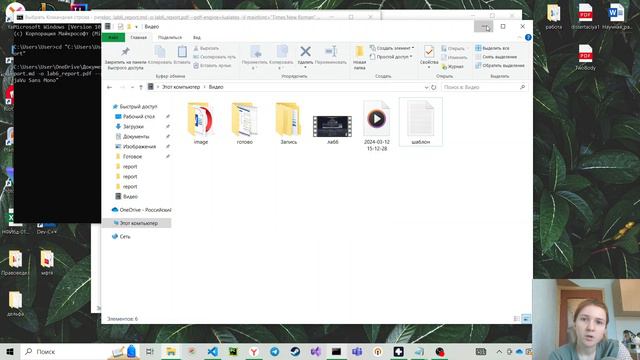This screenshot has height=360, width=640.
Task: Select Этот компьютер in the navigation pane
Action: (136, 223)
